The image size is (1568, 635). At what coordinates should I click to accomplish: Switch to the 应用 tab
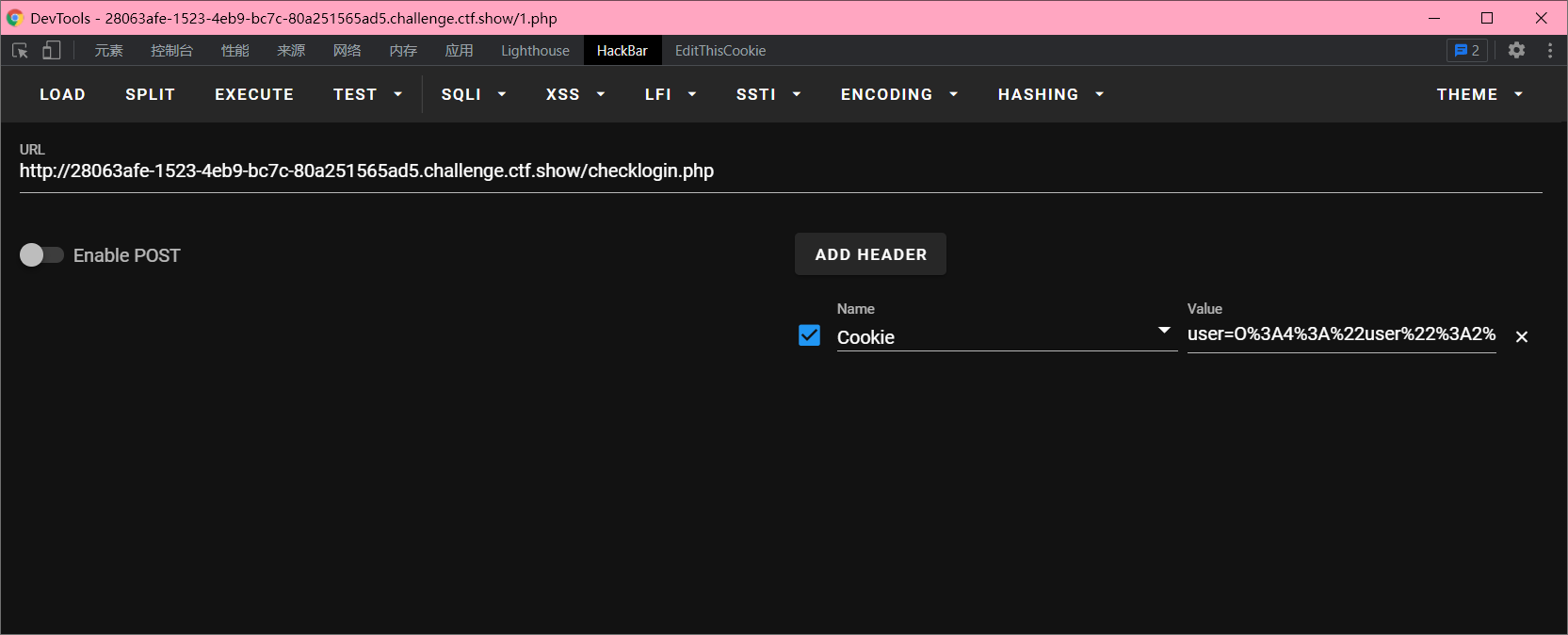pyautogui.click(x=459, y=50)
